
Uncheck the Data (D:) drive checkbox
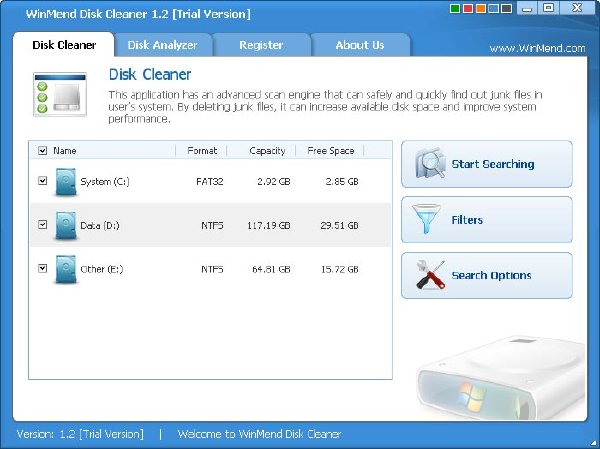pos(42,224)
